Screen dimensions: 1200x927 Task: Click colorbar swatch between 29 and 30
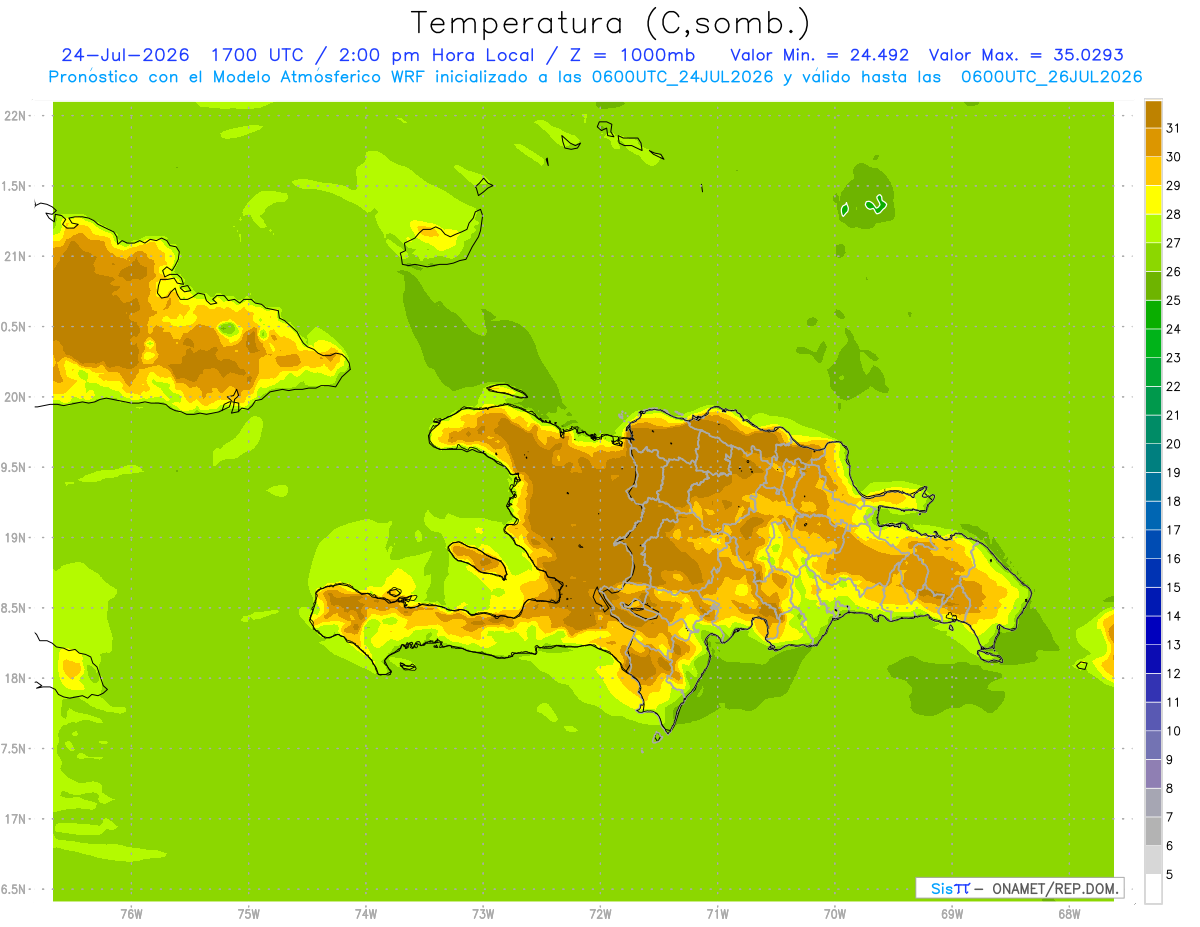(1153, 171)
